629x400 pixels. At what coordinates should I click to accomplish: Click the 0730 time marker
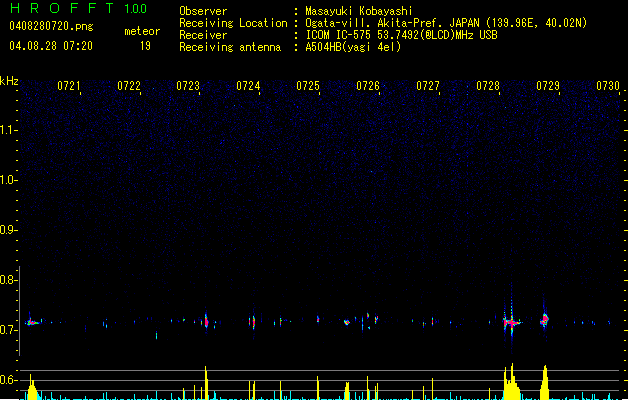[x=608, y=86]
